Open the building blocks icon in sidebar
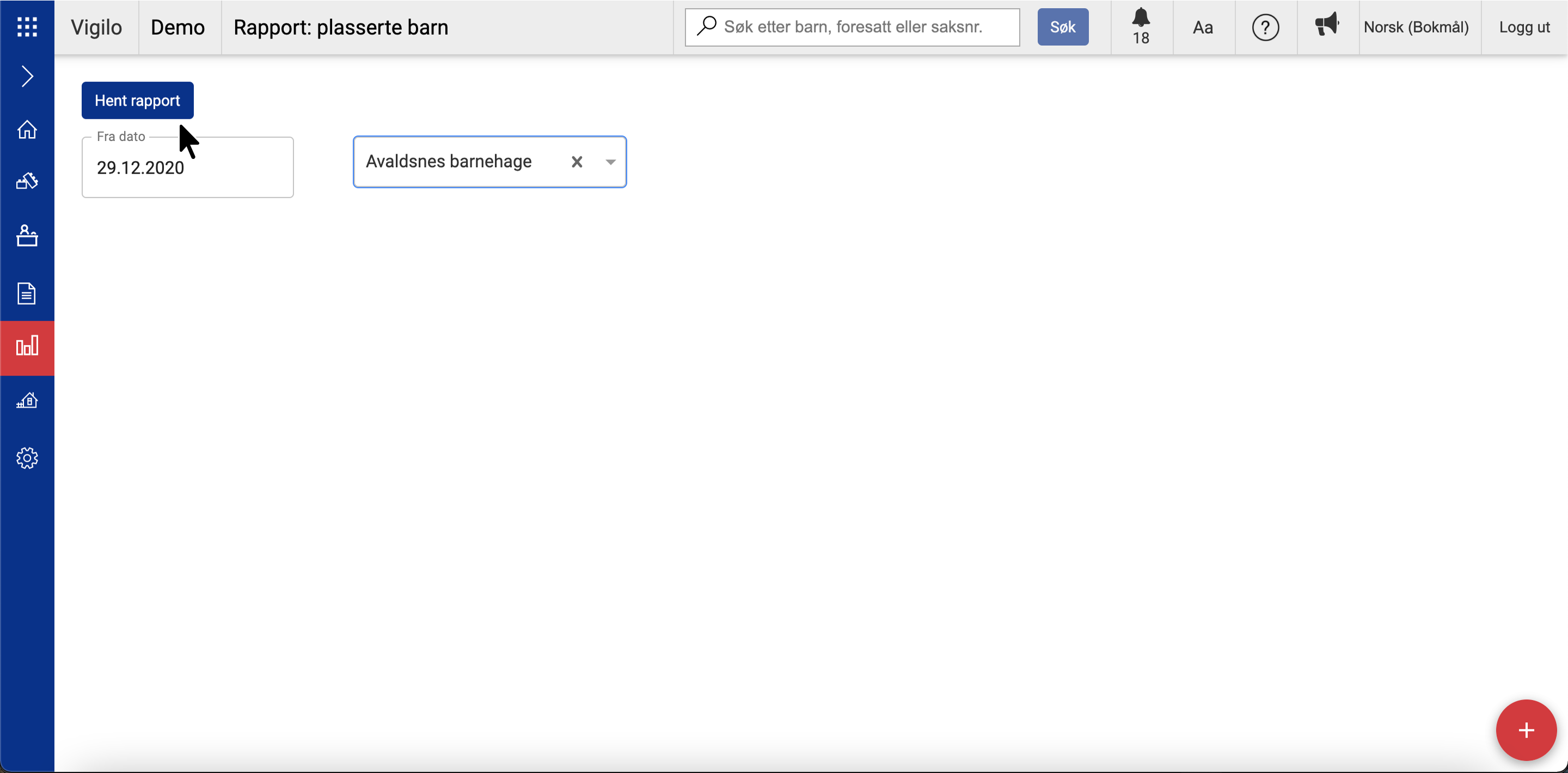The width and height of the screenshot is (1568, 773). (x=27, y=181)
